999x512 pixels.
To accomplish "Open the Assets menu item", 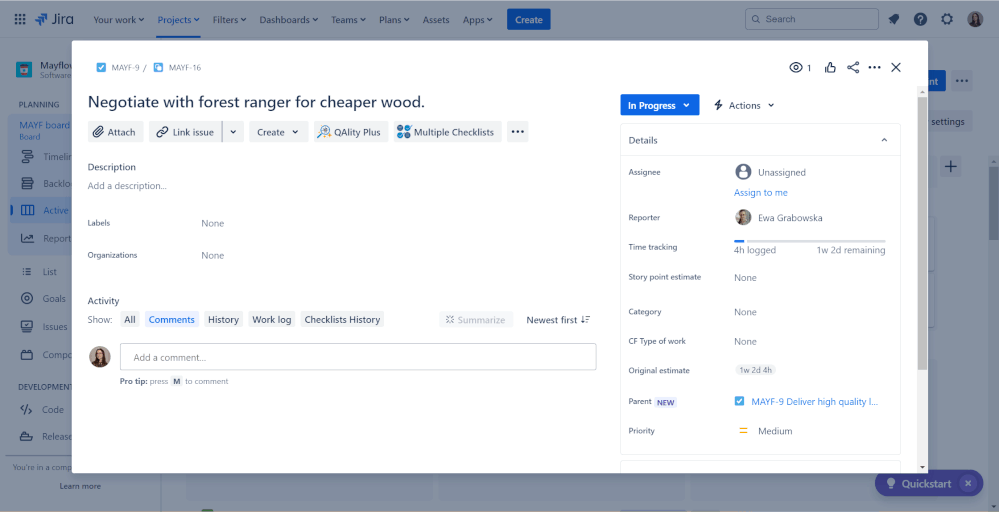I will click(x=436, y=20).
